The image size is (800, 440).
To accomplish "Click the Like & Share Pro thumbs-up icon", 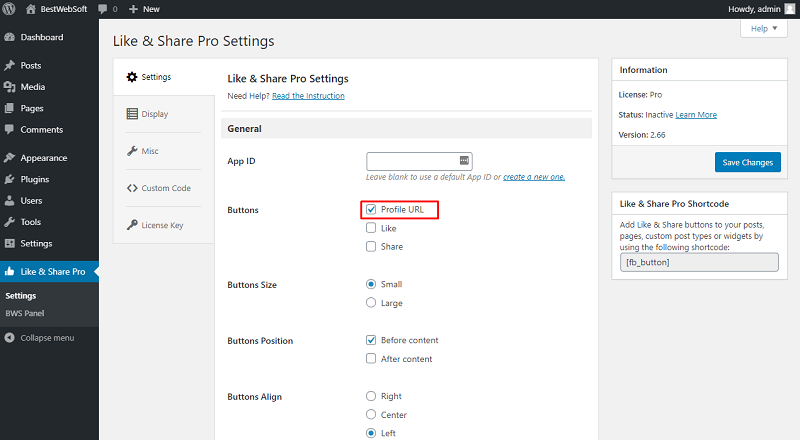I will pyautogui.click(x=9, y=272).
